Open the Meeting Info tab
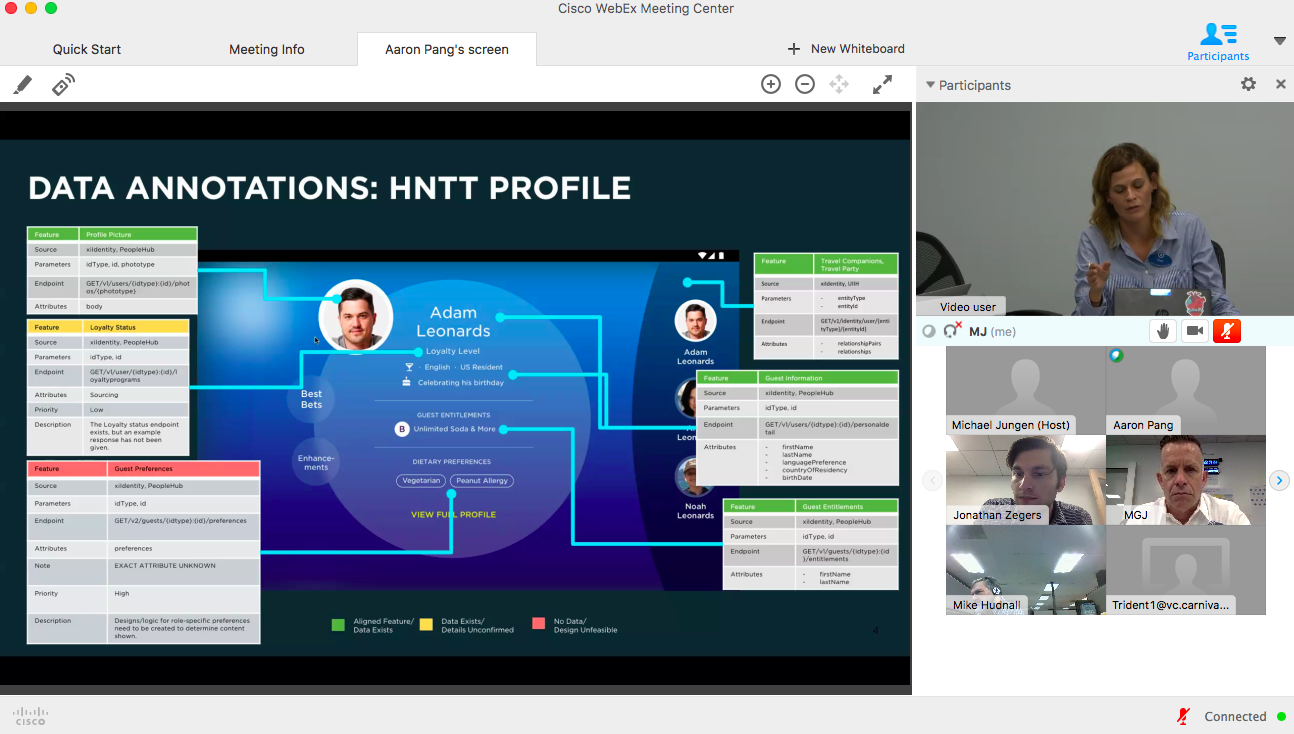This screenshot has width=1294, height=734. [x=267, y=49]
